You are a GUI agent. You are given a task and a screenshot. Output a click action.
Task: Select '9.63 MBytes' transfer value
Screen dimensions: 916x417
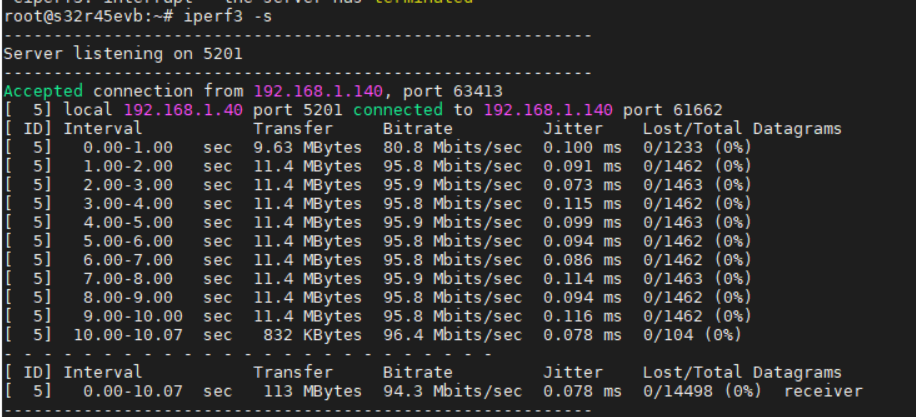tap(308, 147)
